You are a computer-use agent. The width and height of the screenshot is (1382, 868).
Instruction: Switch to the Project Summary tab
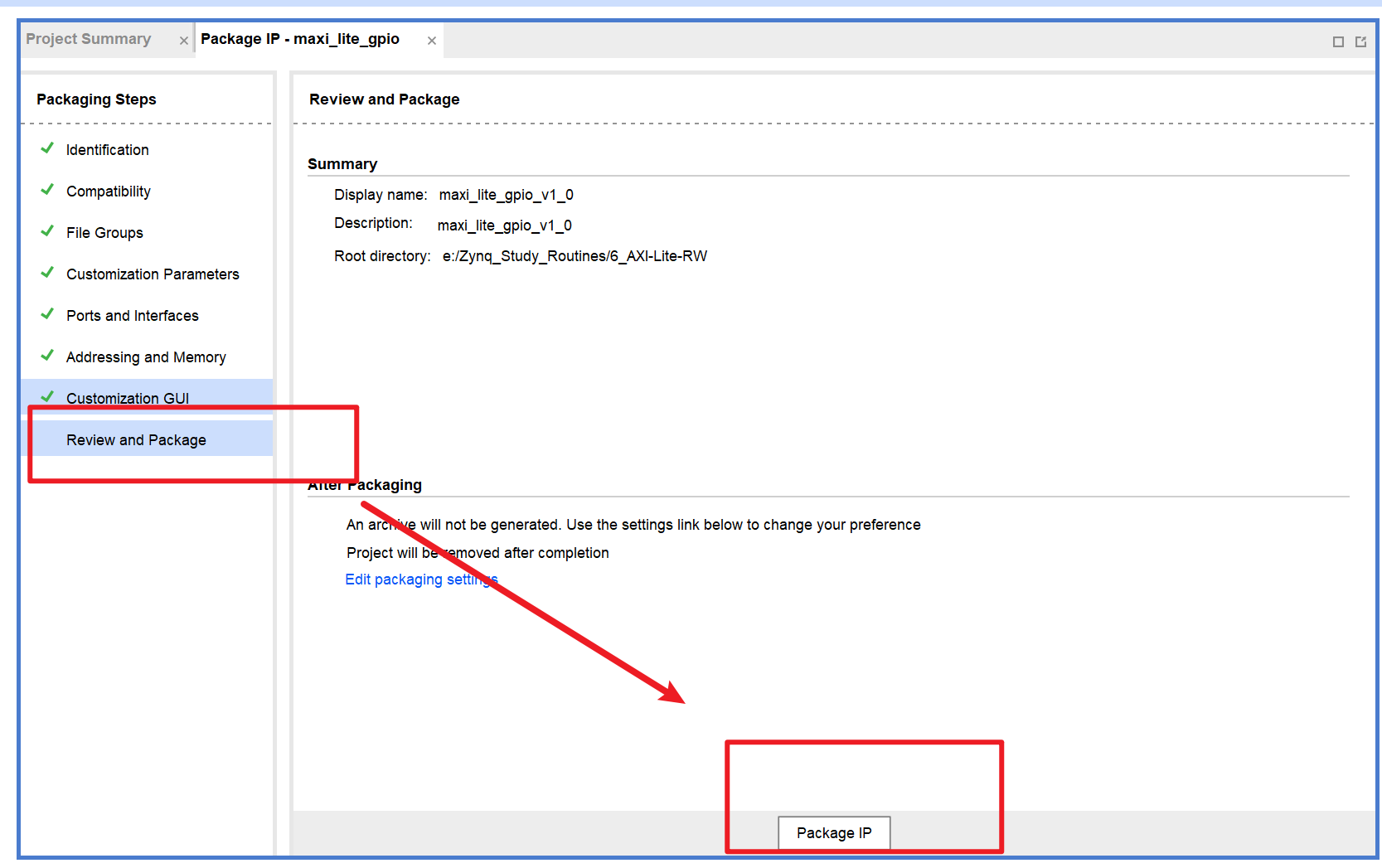point(89,39)
